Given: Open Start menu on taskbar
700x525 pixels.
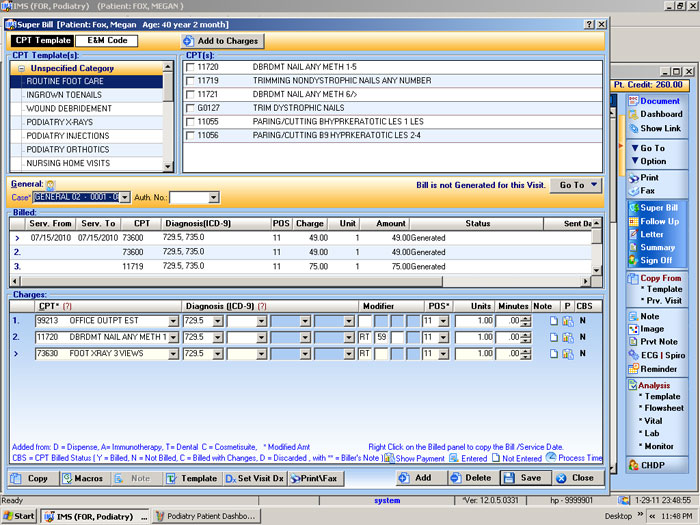Looking at the screenshot, I should [19, 516].
